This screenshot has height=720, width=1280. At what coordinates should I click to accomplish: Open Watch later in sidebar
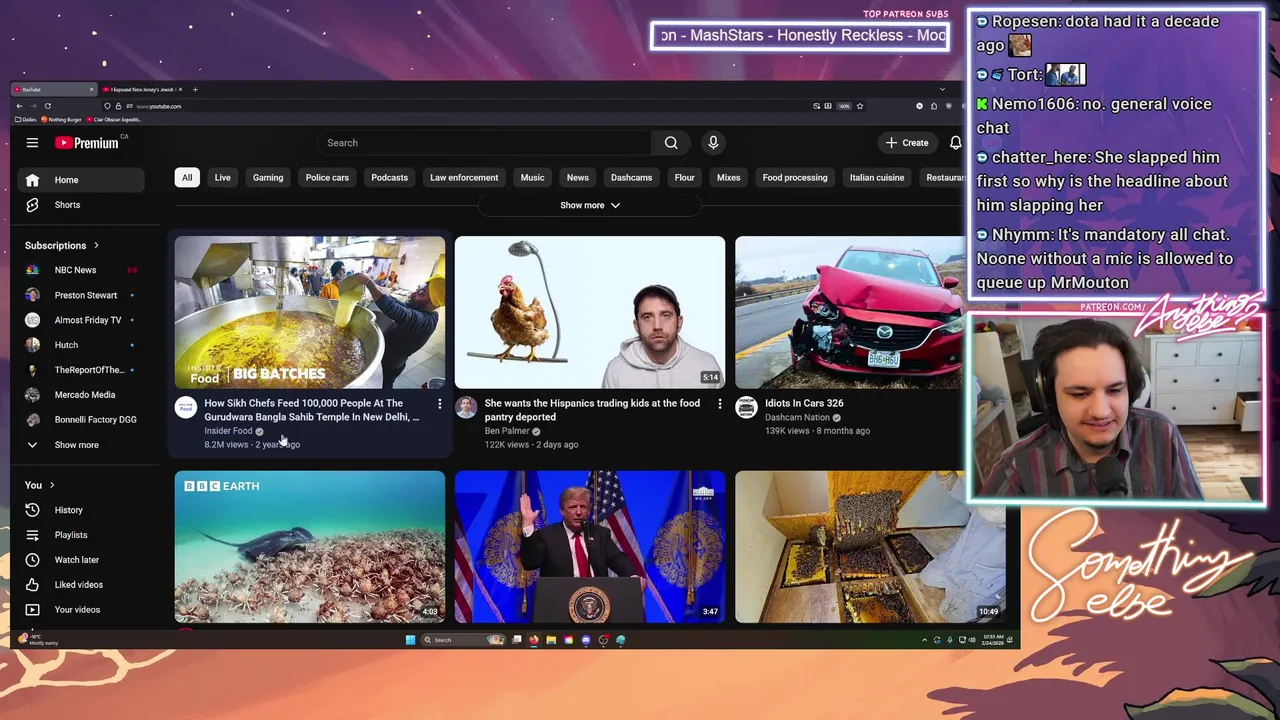coord(81,560)
